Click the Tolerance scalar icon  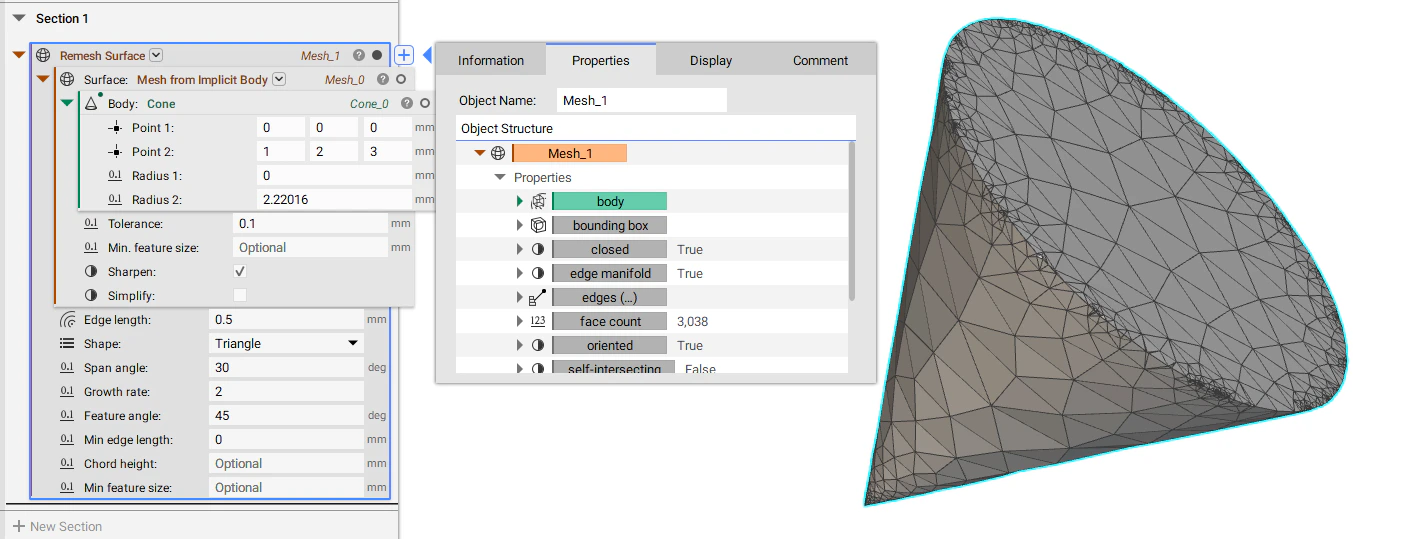[x=91, y=224]
